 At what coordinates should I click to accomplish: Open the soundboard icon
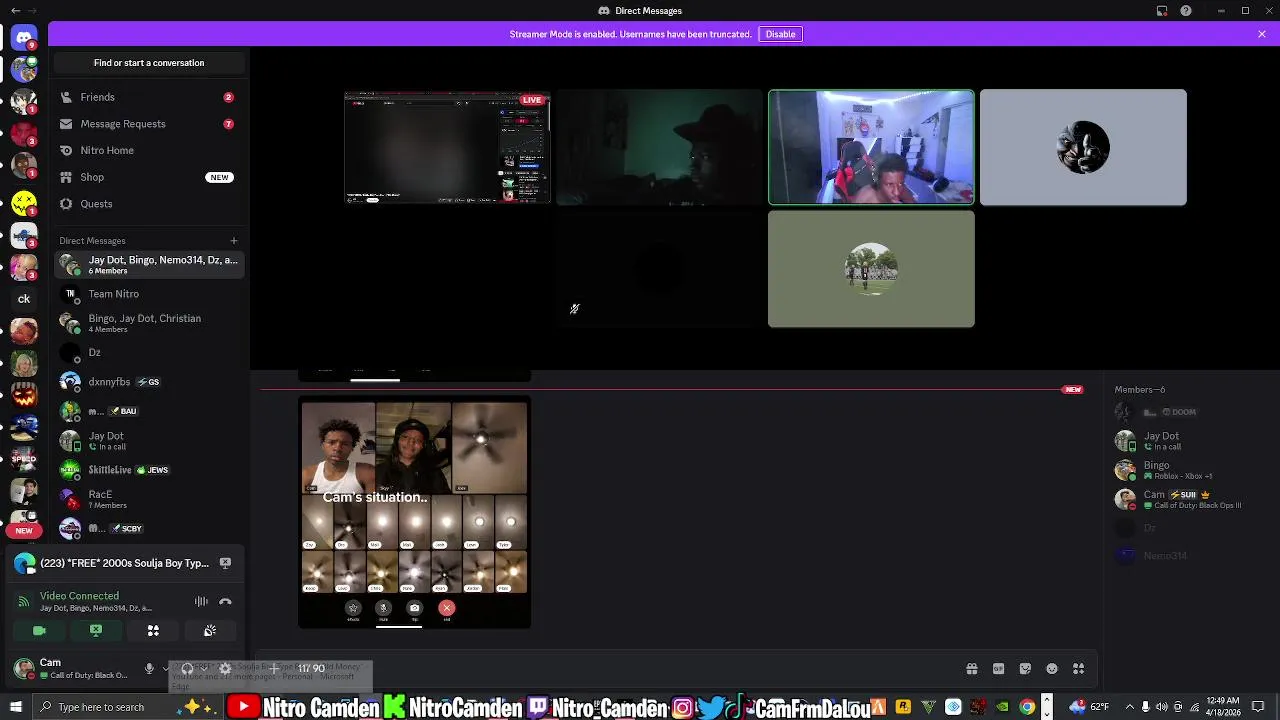210,631
